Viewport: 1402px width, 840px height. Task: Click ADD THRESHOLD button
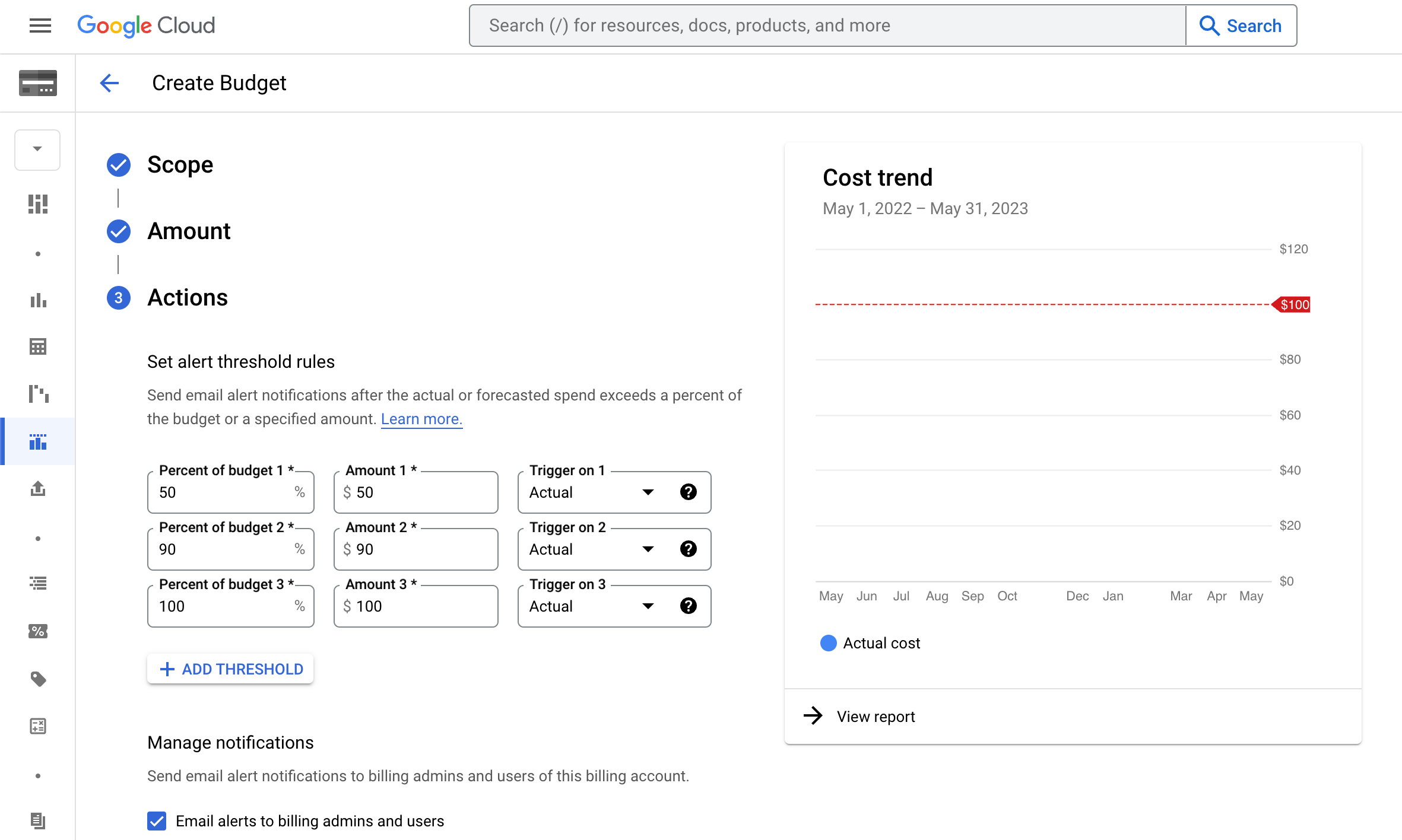click(230, 669)
